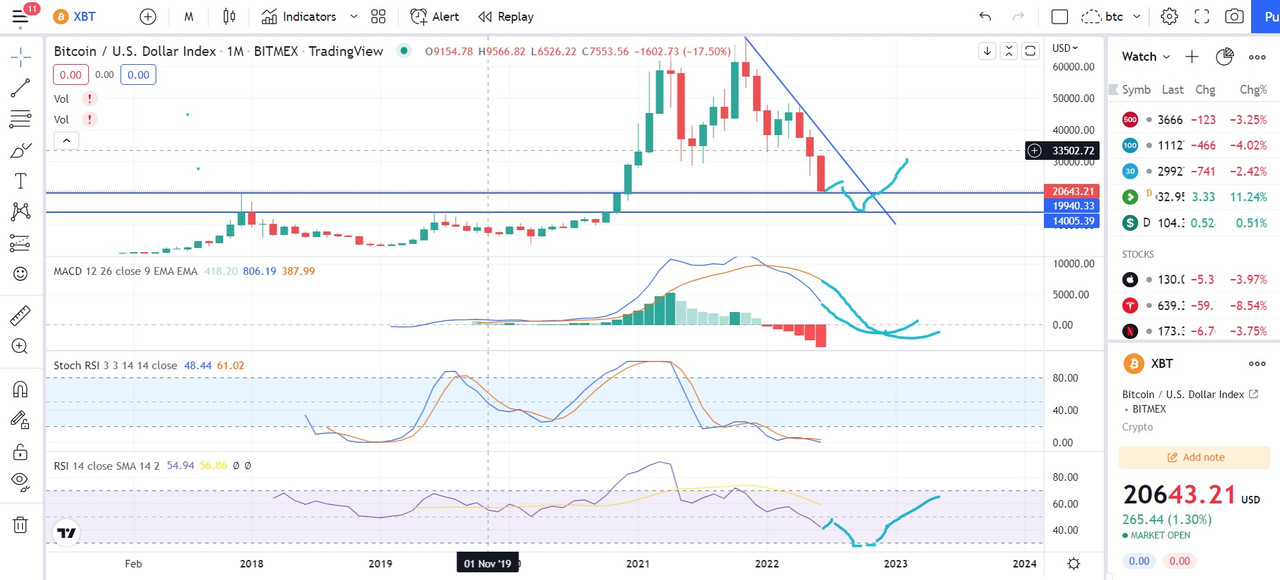
Task: Click first Vol error warning icon
Action: pos(90,99)
